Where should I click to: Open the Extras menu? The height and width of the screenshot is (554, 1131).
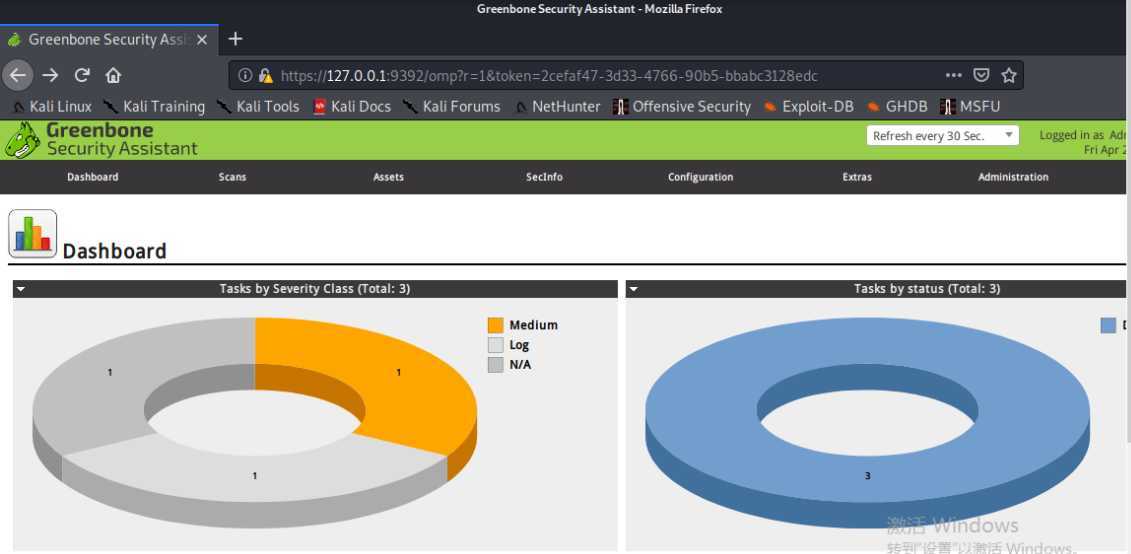857,177
